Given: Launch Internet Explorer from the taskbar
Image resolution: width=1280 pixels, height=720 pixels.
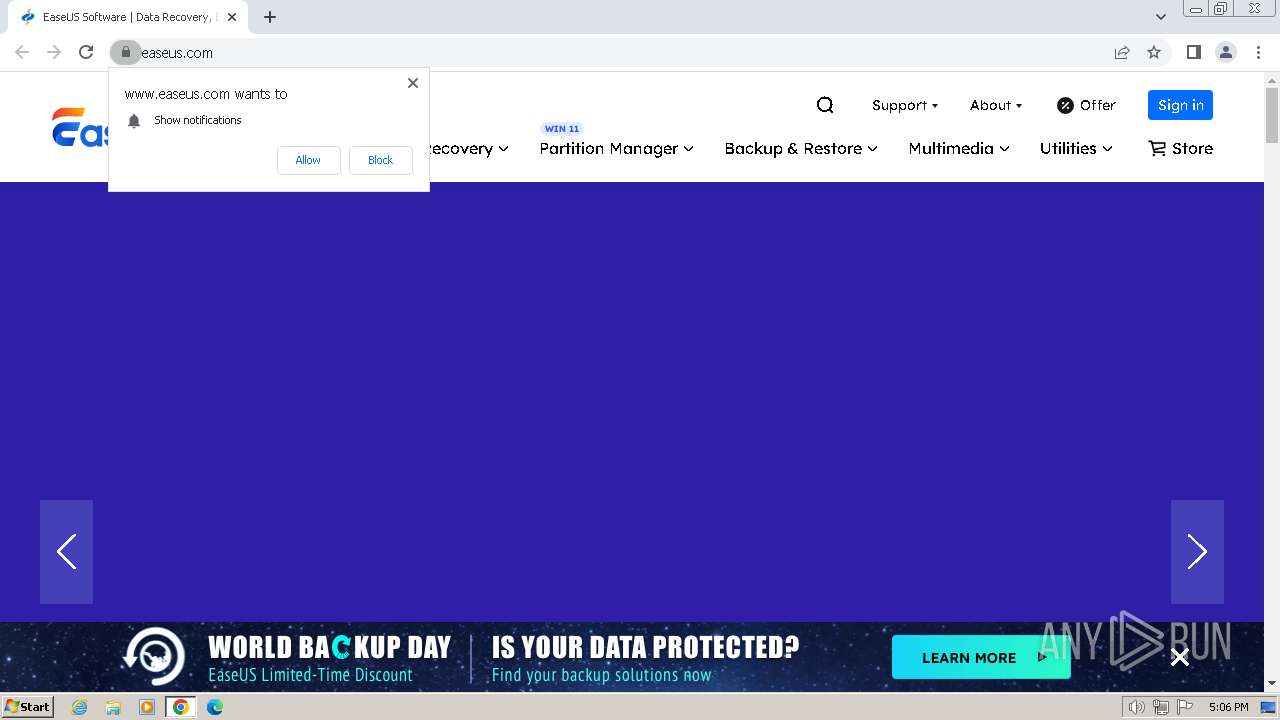Looking at the screenshot, I should tap(80, 707).
